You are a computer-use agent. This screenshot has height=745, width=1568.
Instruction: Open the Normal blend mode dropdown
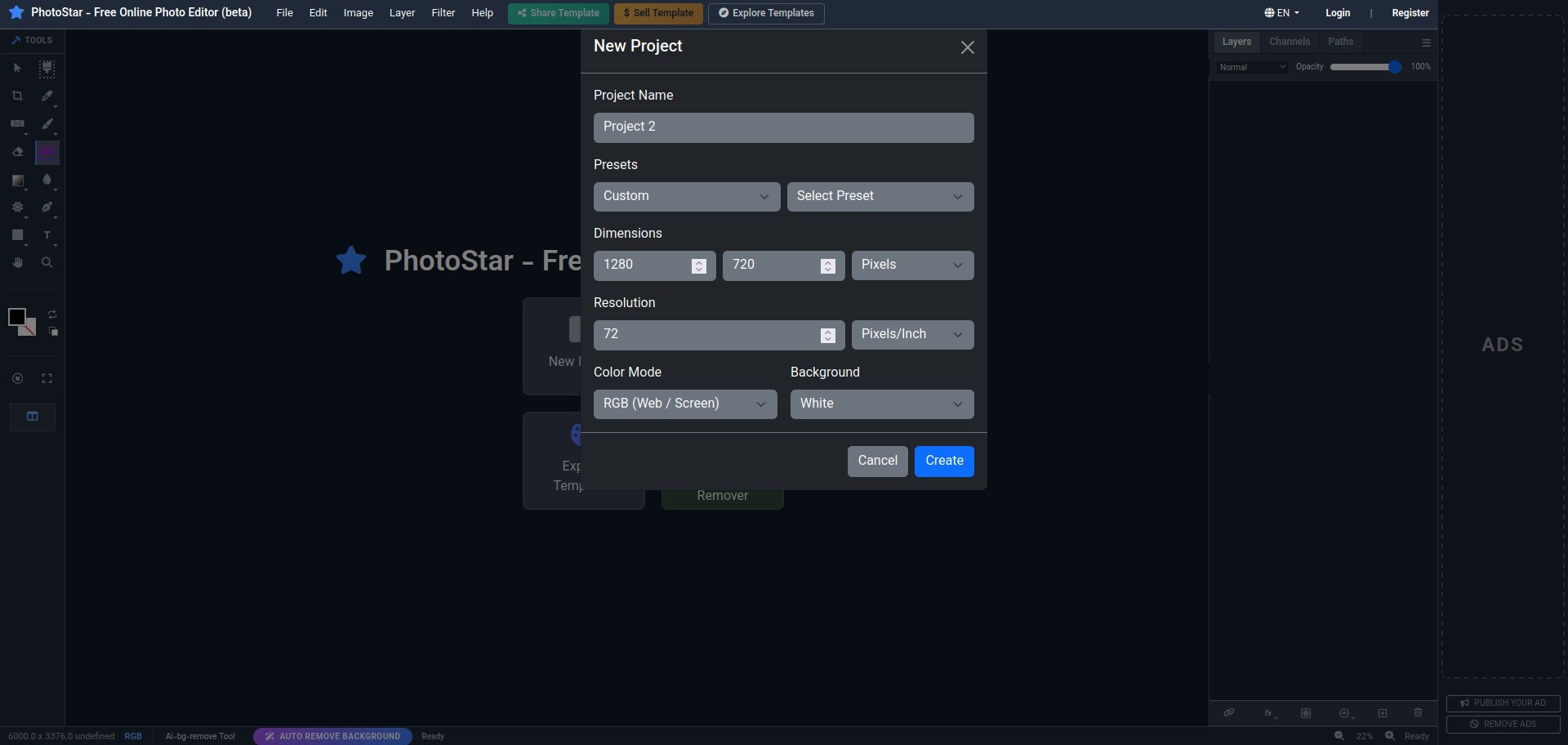click(1252, 67)
